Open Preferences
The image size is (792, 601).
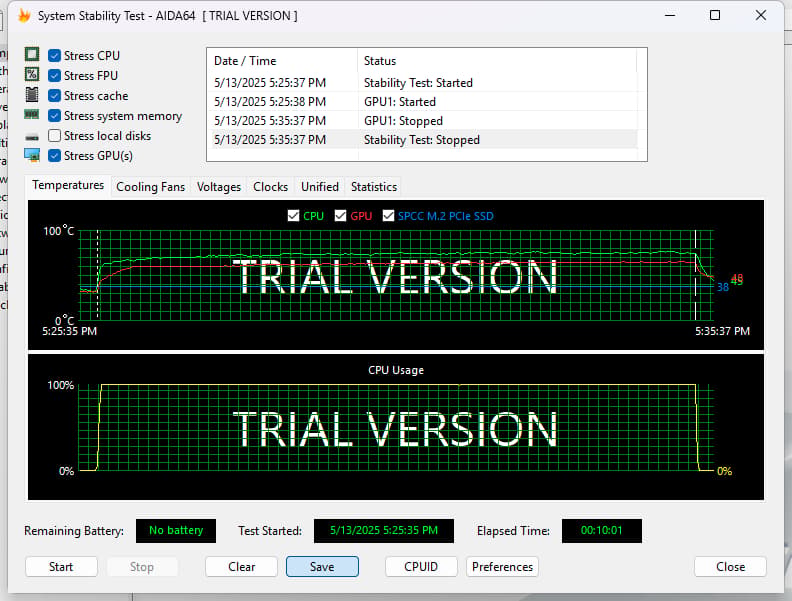coord(503,567)
